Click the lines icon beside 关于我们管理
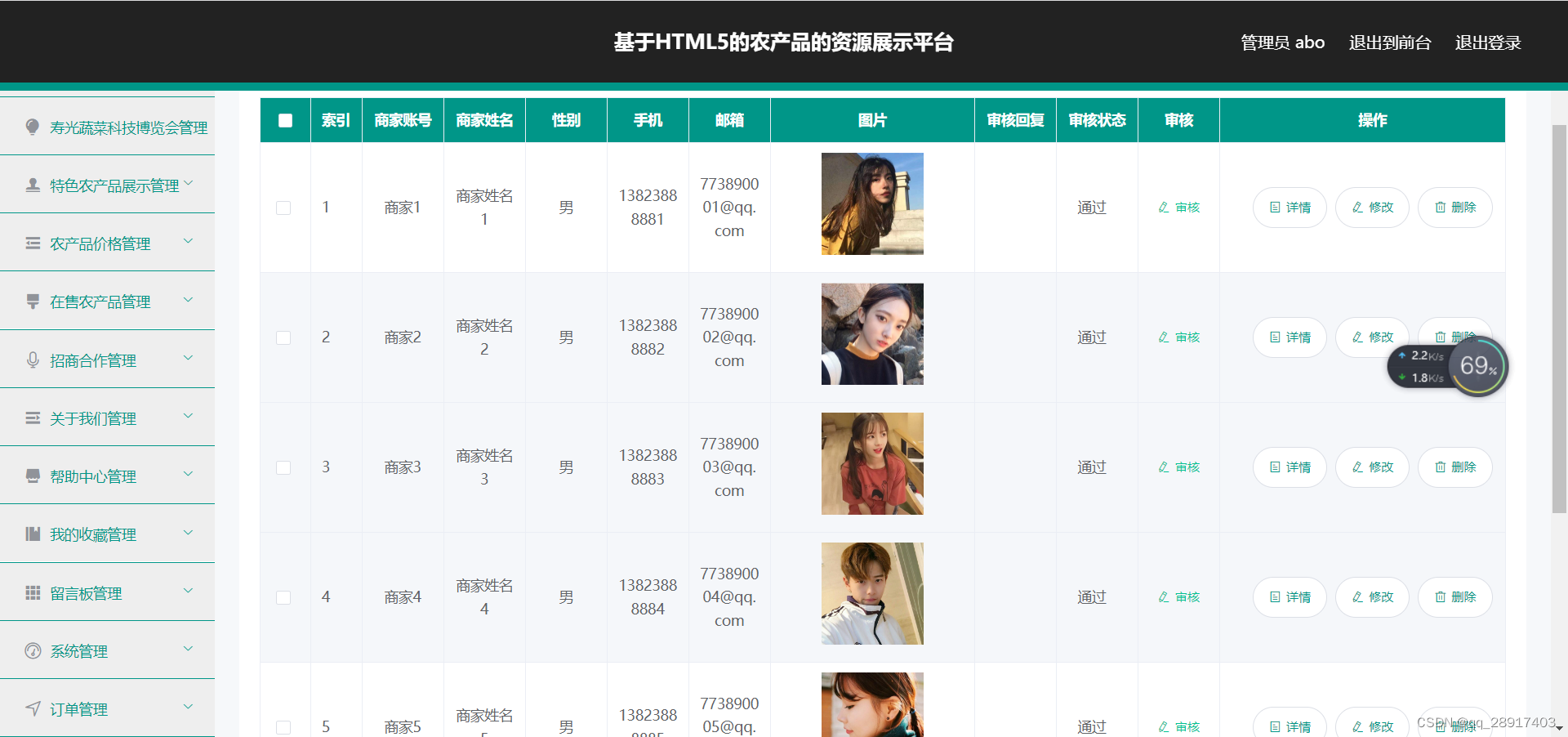 [33, 418]
